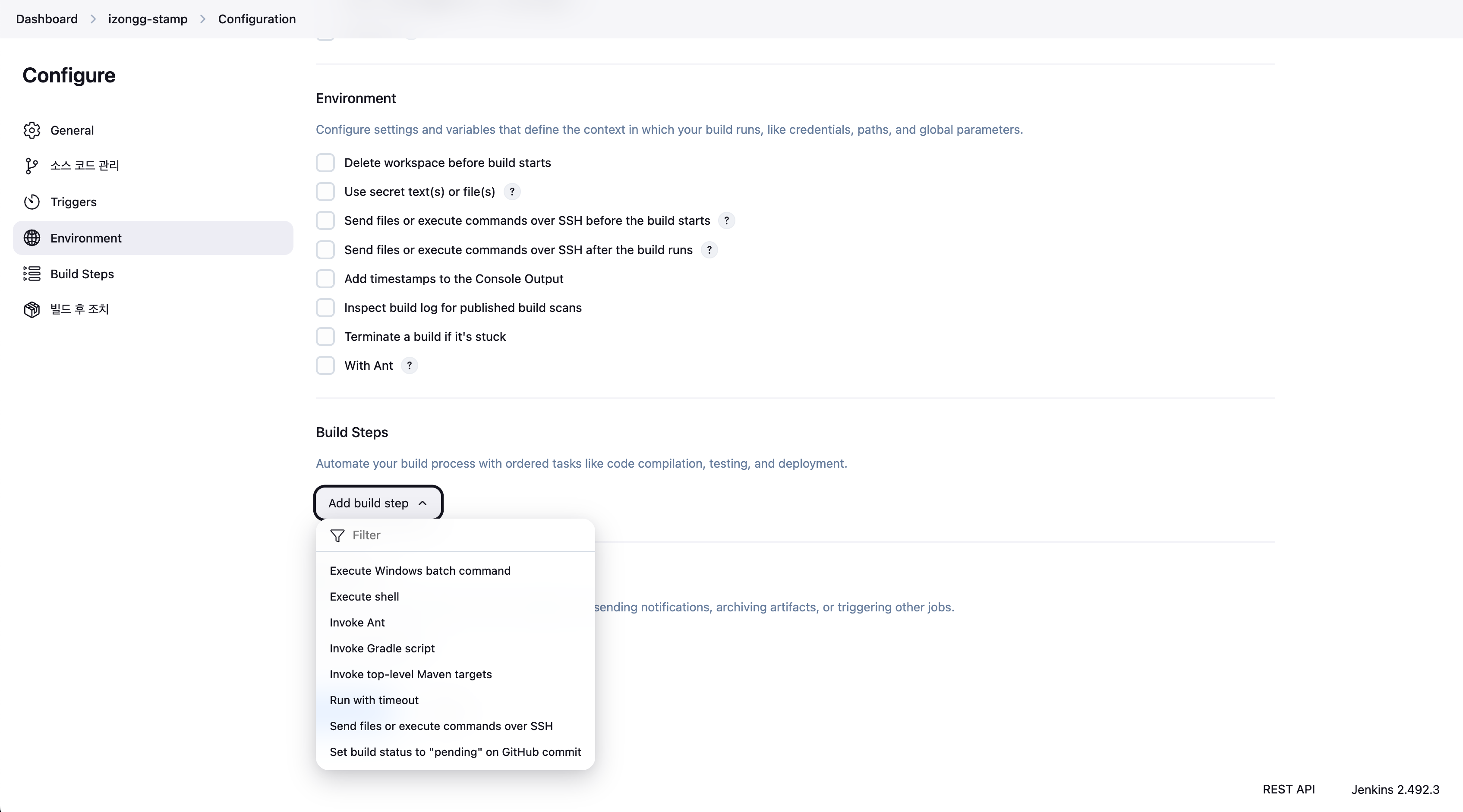1463x812 pixels.
Task: Go to izongg-stamp breadcrumb link
Action: (x=148, y=19)
